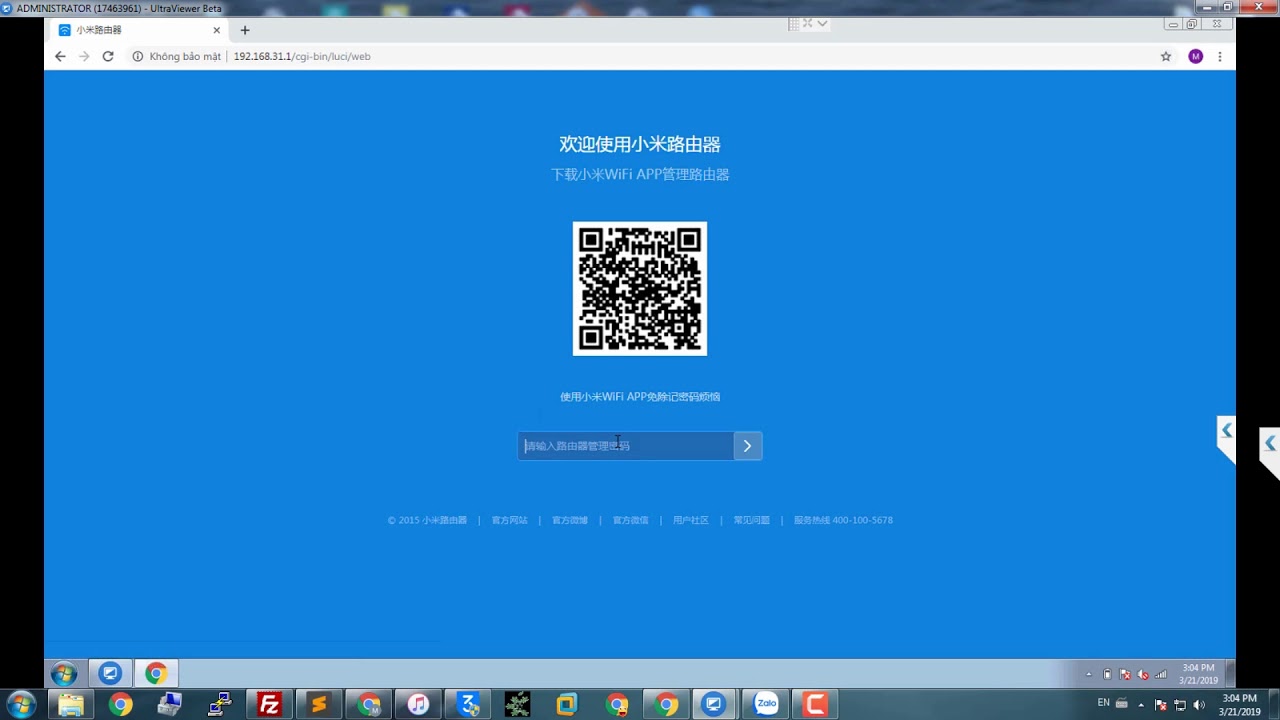This screenshot has width=1280, height=720.
Task: Bookmark this page with the star
Action: pyautogui.click(x=1166, y=57)
